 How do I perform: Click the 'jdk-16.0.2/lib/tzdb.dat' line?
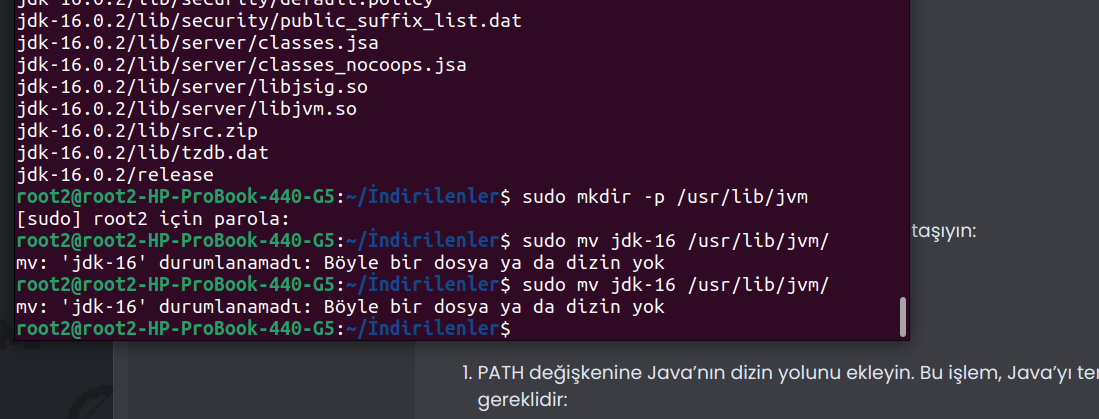coord(142,153)
